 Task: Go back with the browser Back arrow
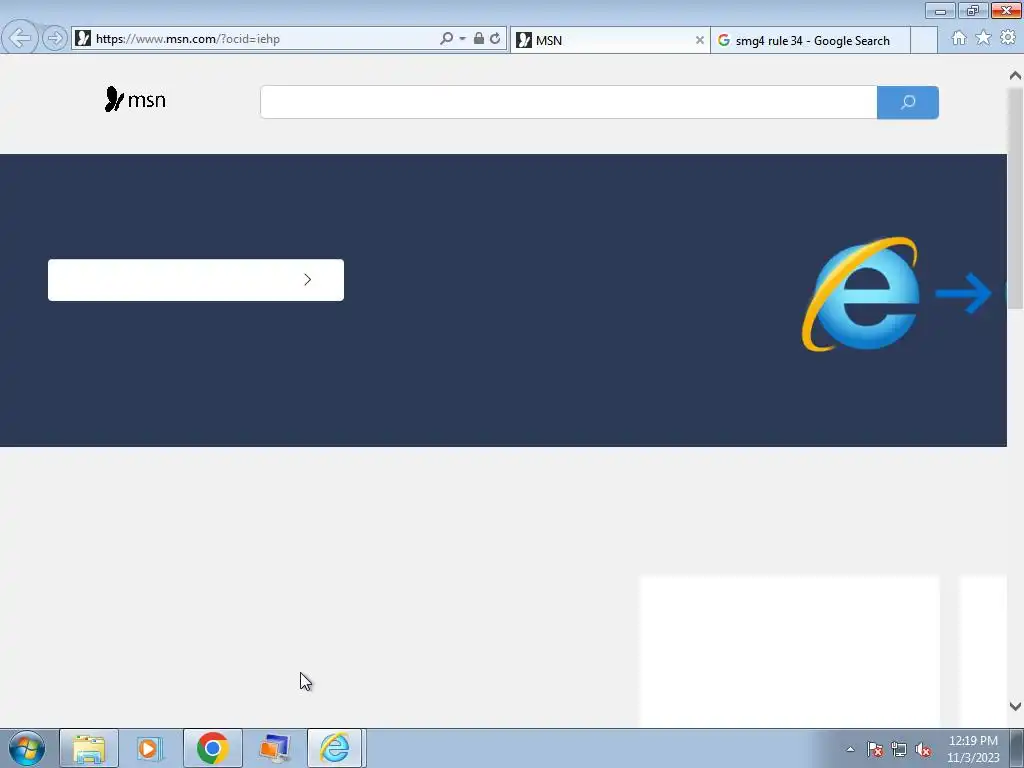coord(20,38)
